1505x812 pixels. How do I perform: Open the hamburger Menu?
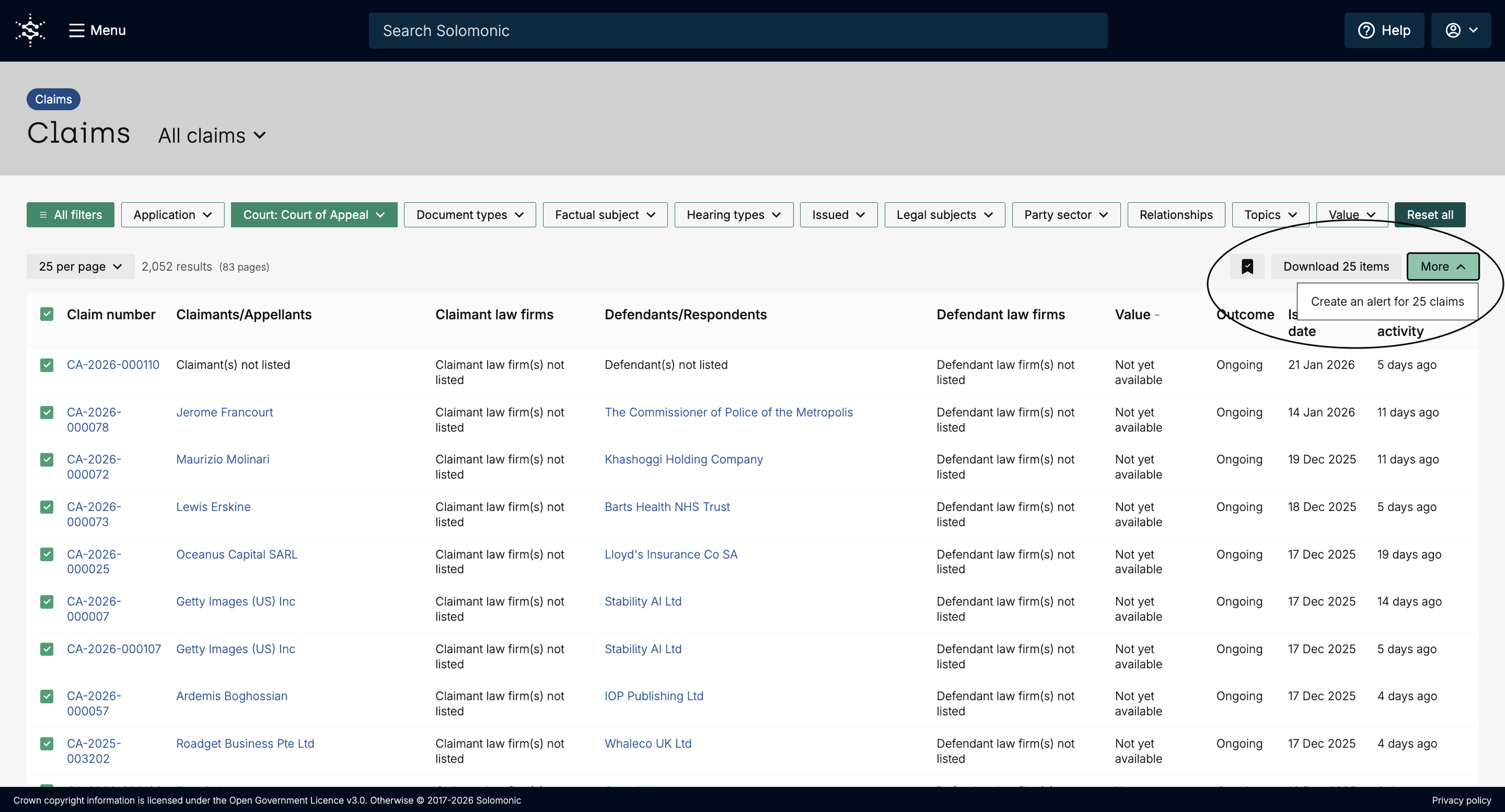(x=97, y=30)
